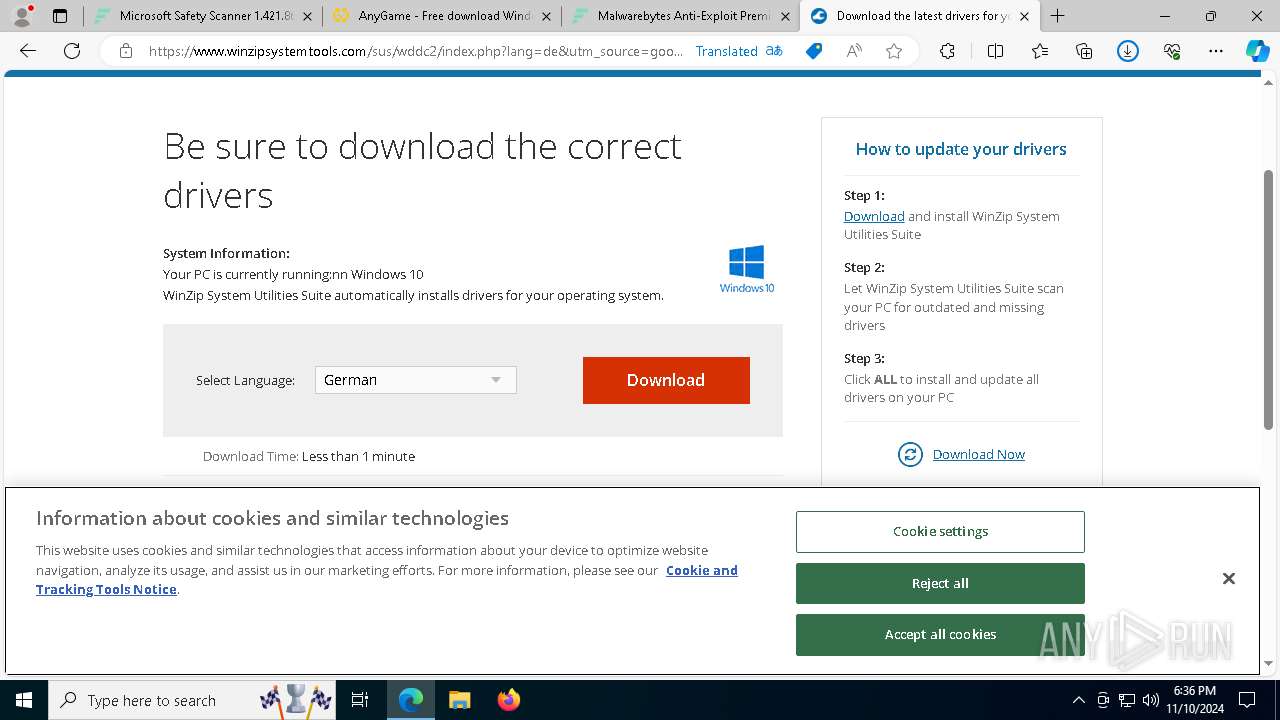Open the network tray icon
Image resolution: width=1280 pixels, height=720 pixels.
1127,700
